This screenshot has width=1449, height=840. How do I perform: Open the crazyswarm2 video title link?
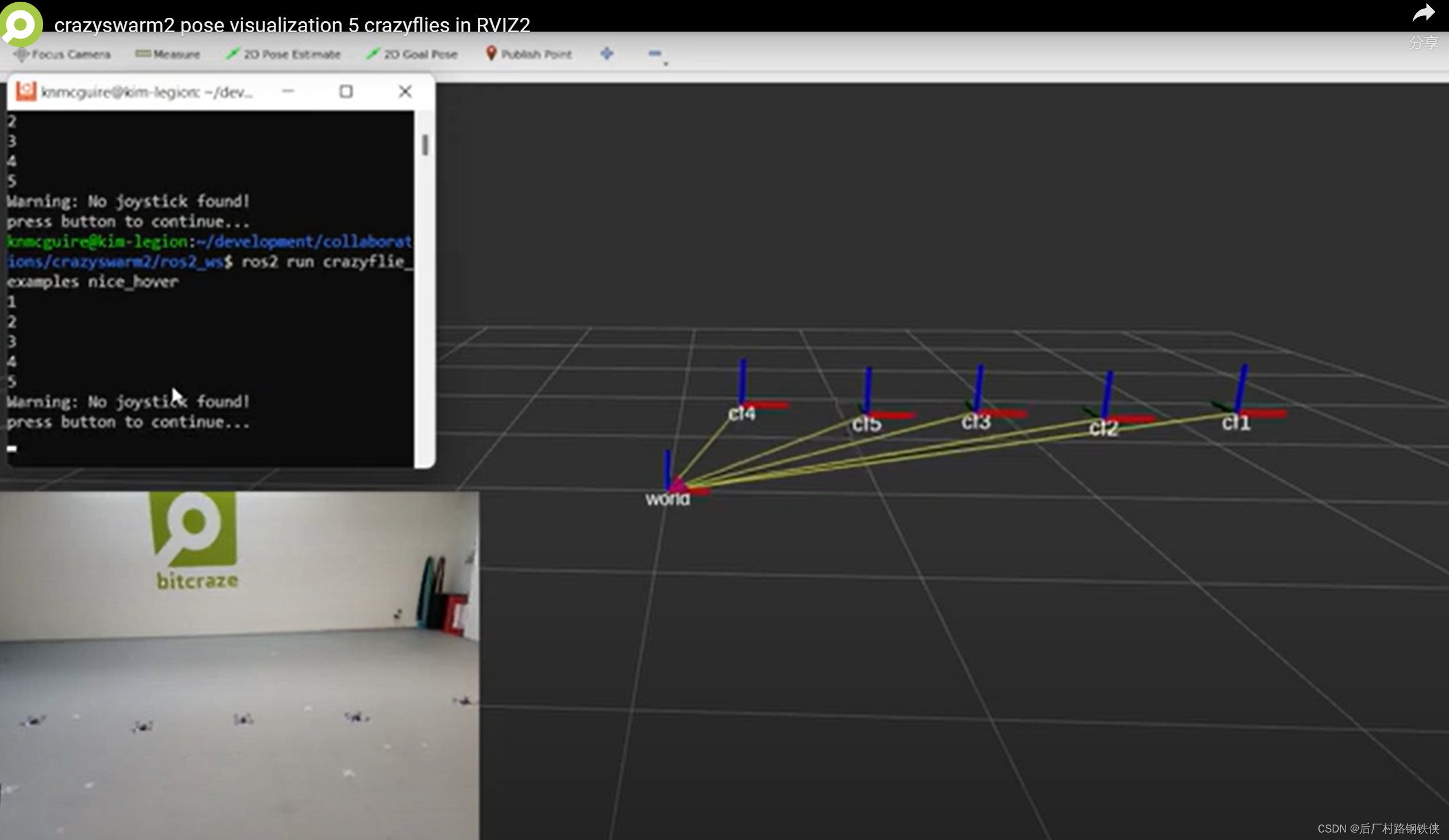pos(292,25)
